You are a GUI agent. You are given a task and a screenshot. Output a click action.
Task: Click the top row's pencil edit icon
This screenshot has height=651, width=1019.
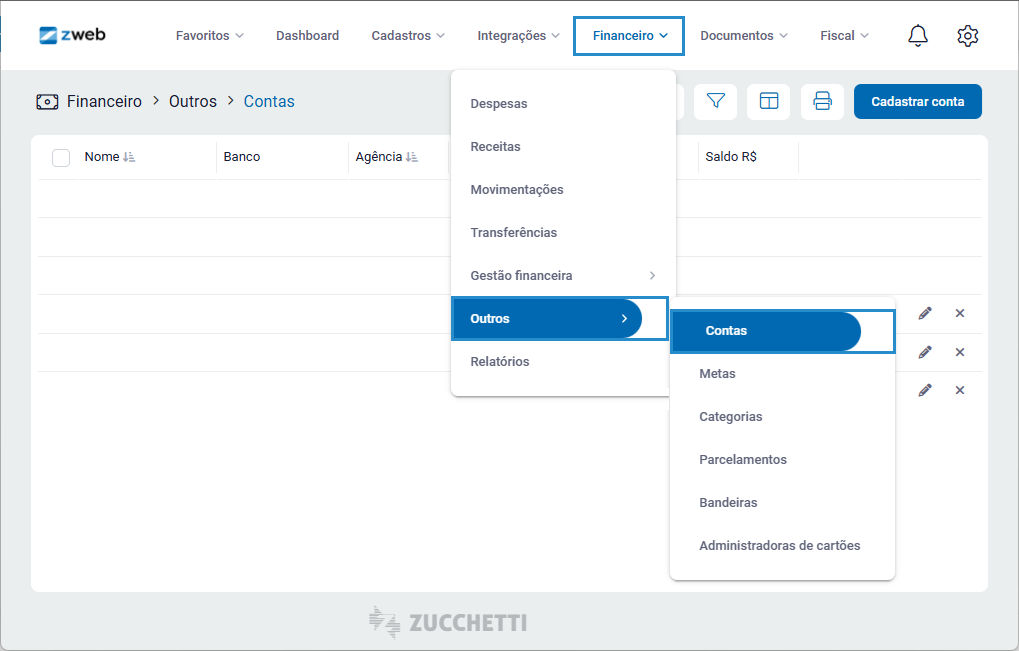click(x=925, y=313)
